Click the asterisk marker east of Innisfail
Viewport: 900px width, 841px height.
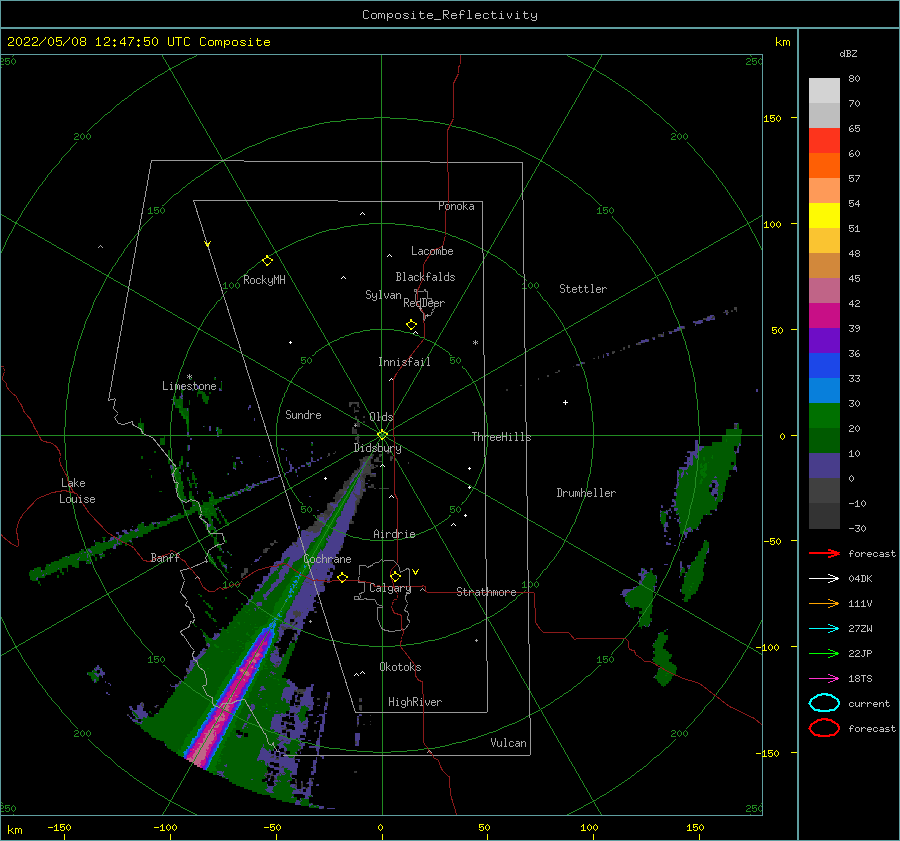475,343
